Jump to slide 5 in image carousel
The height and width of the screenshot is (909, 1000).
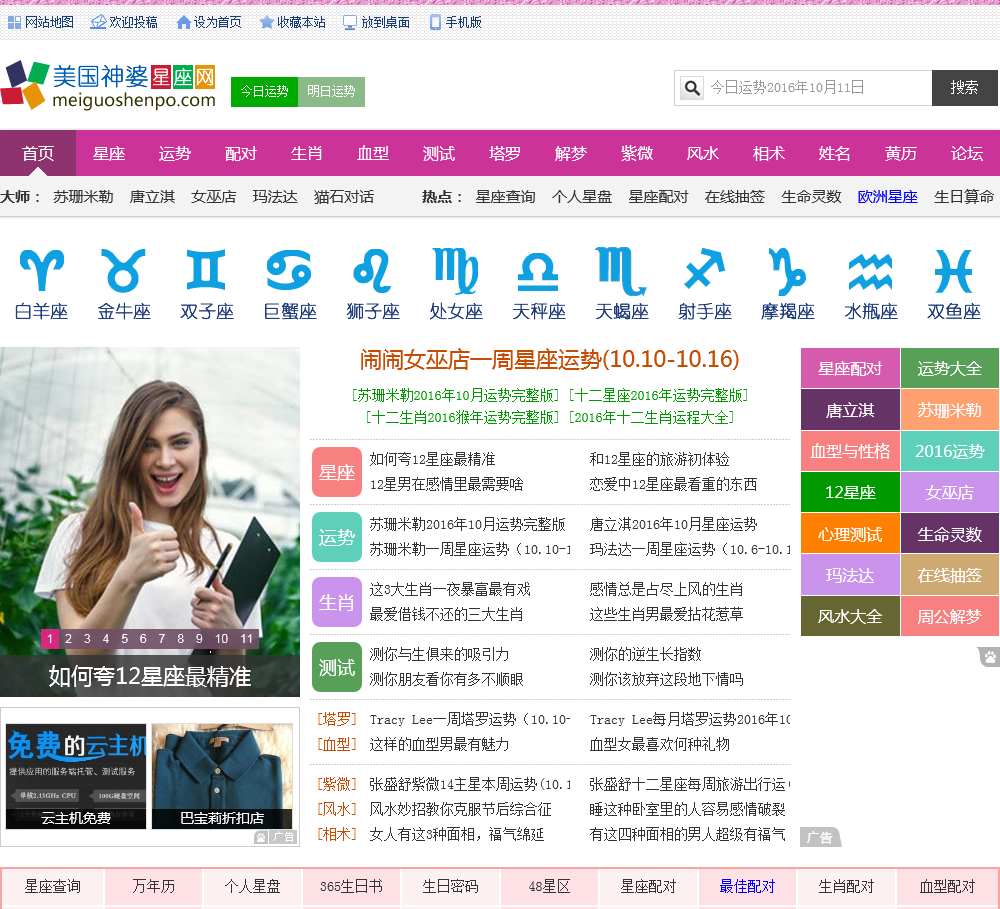pos(124,639)
